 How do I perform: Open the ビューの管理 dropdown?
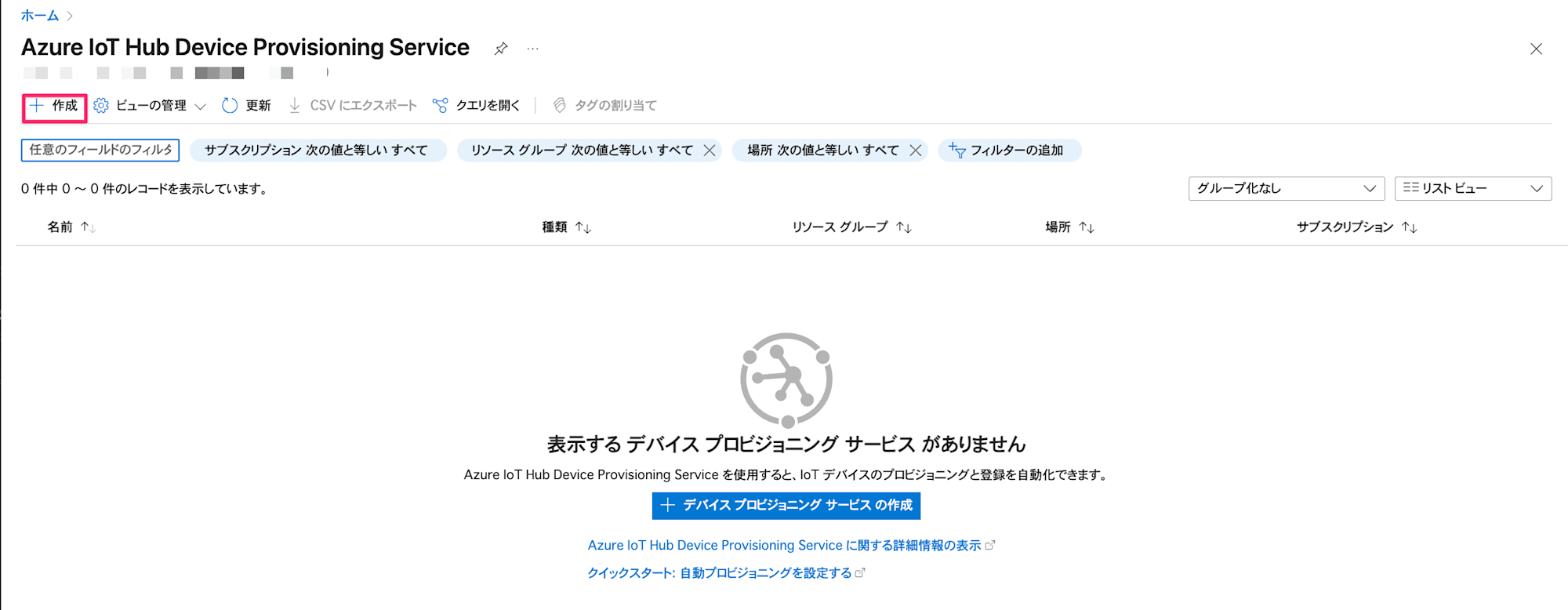pos(150,106)
